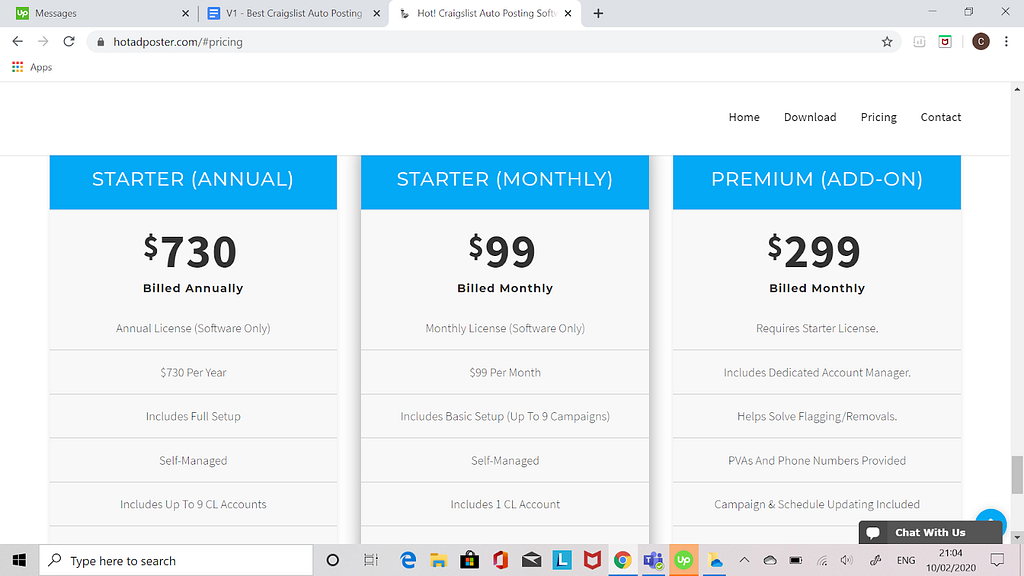
Task: Open volume control in tray
Action: click(x=847, y=560)
